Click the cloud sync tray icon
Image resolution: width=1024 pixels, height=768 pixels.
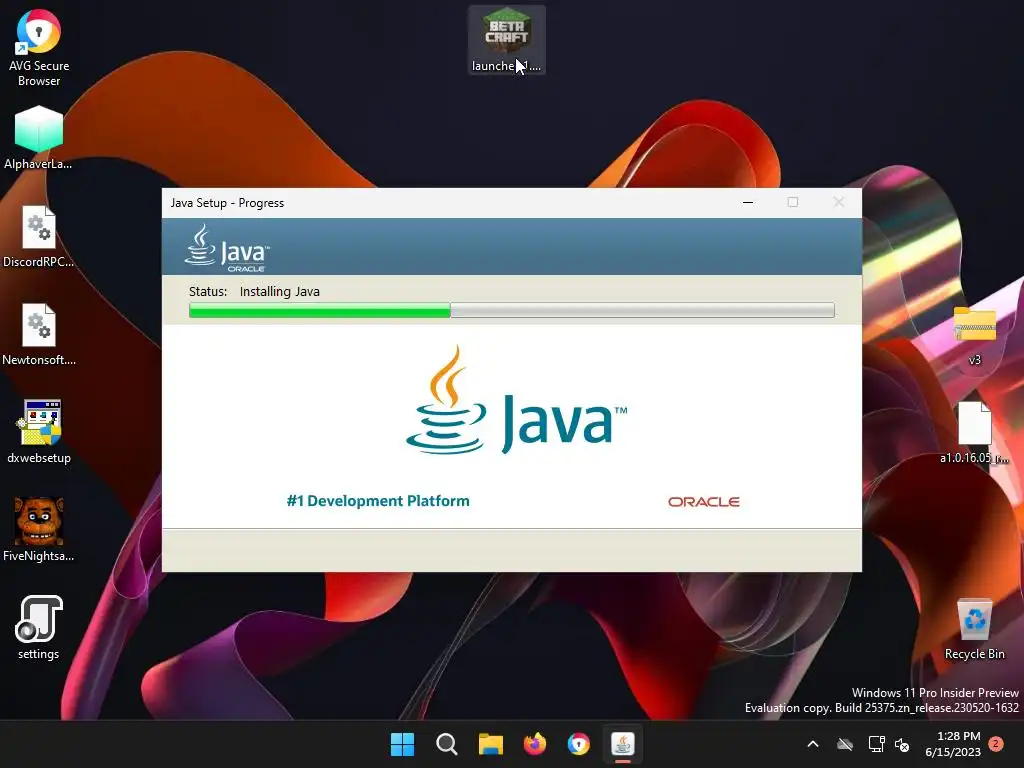pos(845,744)
